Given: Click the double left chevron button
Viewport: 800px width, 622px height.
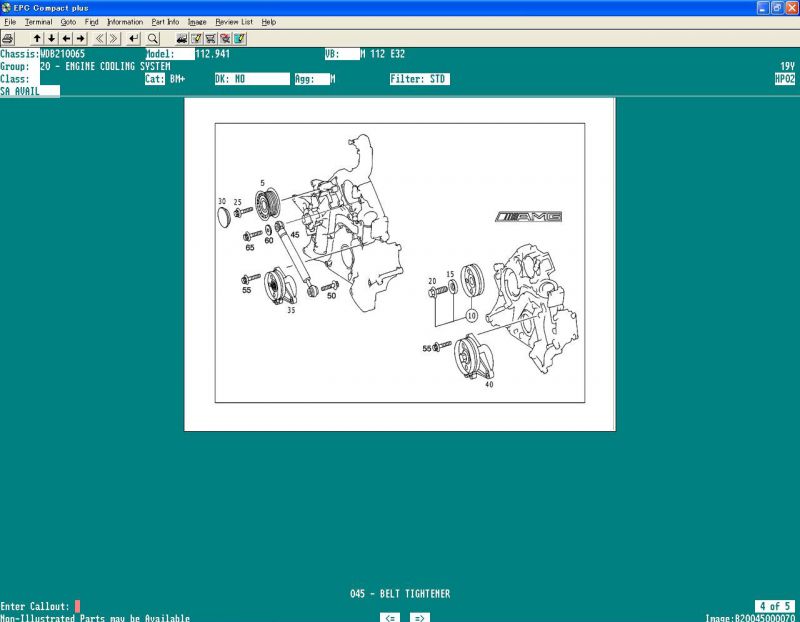Looking at the screenshot, I should (100, 38).
